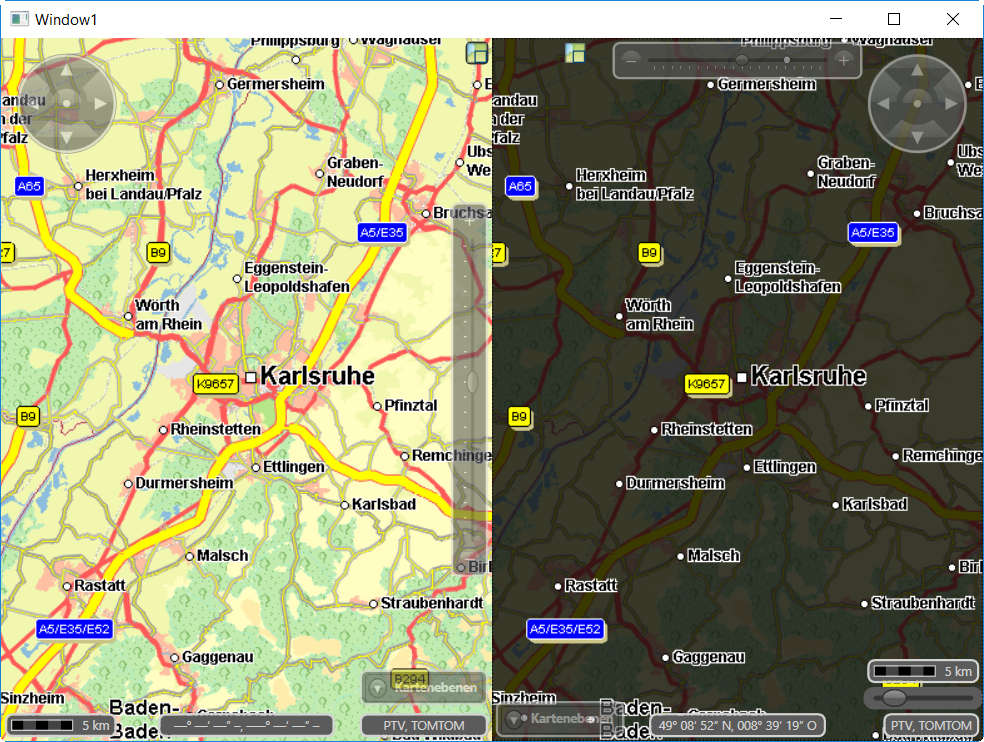Click the horizontal zoom slider handle on dark map
Viewport: 984px width, 742px height.
click(x=742, y=60)
